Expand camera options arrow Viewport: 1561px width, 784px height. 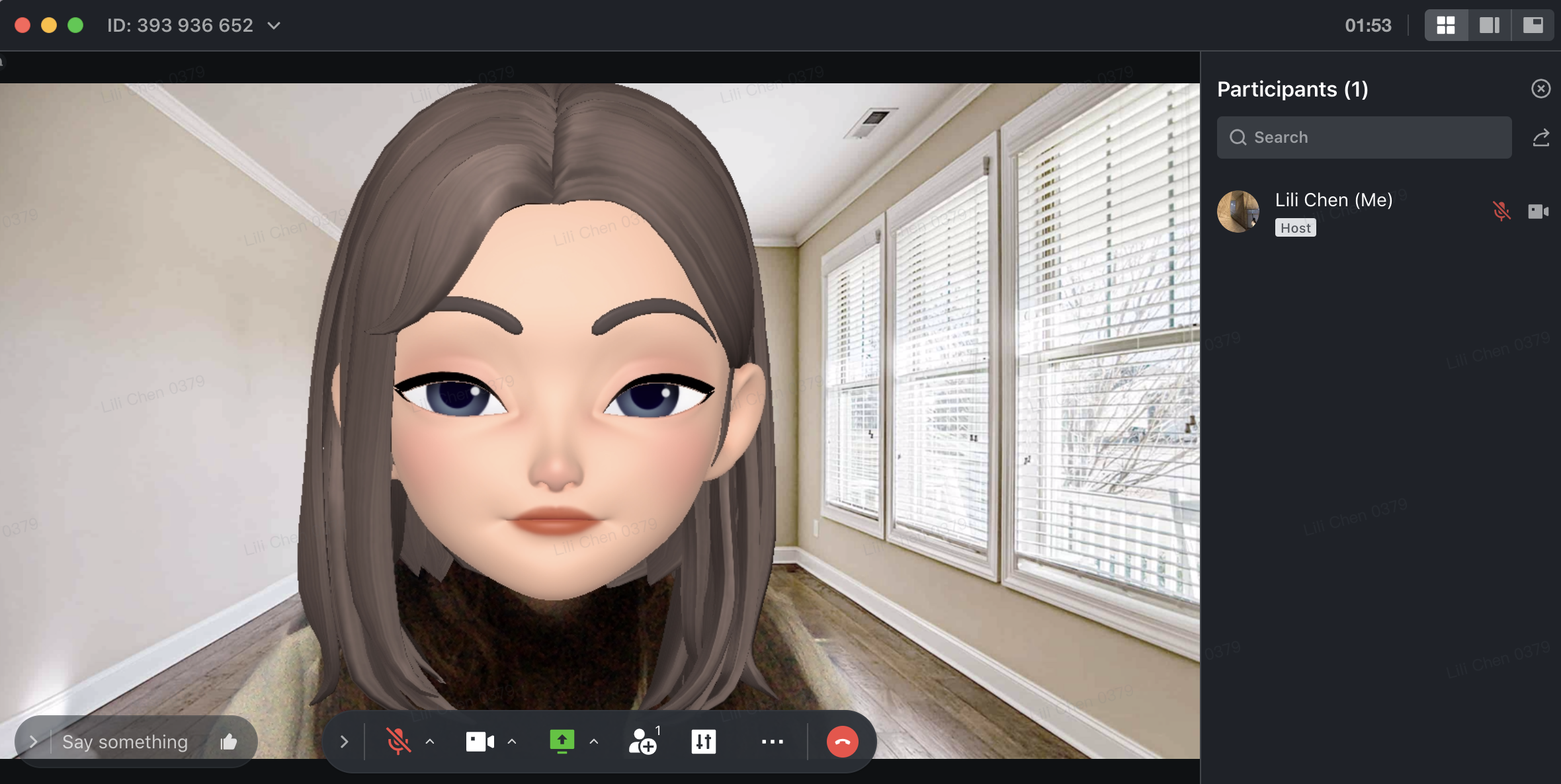click(x=512, y=741)
